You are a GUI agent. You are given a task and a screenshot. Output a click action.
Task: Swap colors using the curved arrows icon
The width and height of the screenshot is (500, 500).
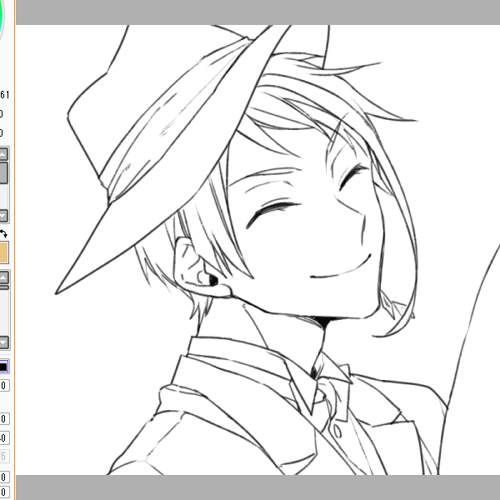click(x=3, y=234)
